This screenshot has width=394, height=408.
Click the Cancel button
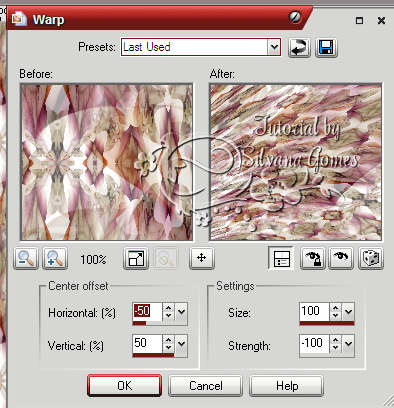tap(206, 386)
